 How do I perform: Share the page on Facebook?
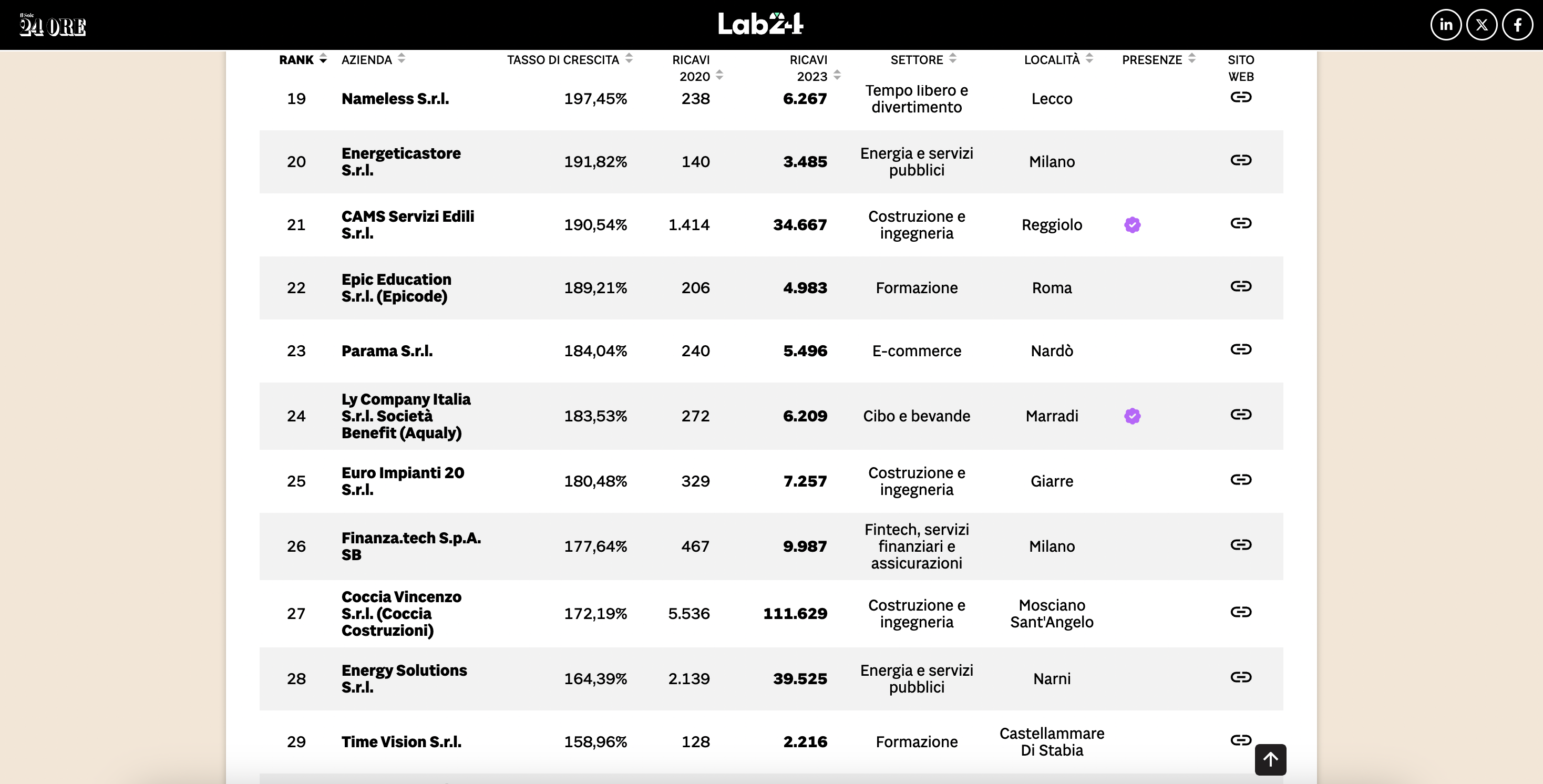click(1517, 25)
